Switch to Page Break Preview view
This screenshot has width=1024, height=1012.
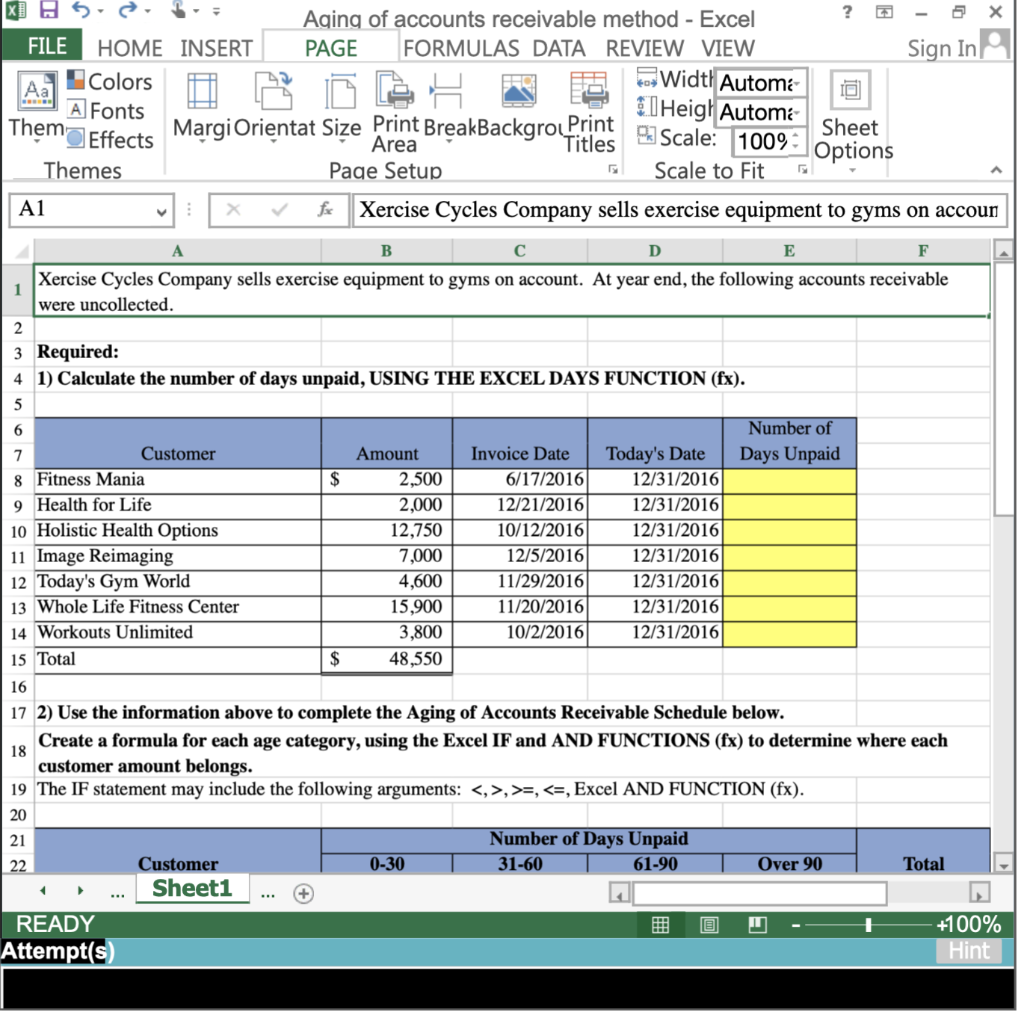point(757,924)
